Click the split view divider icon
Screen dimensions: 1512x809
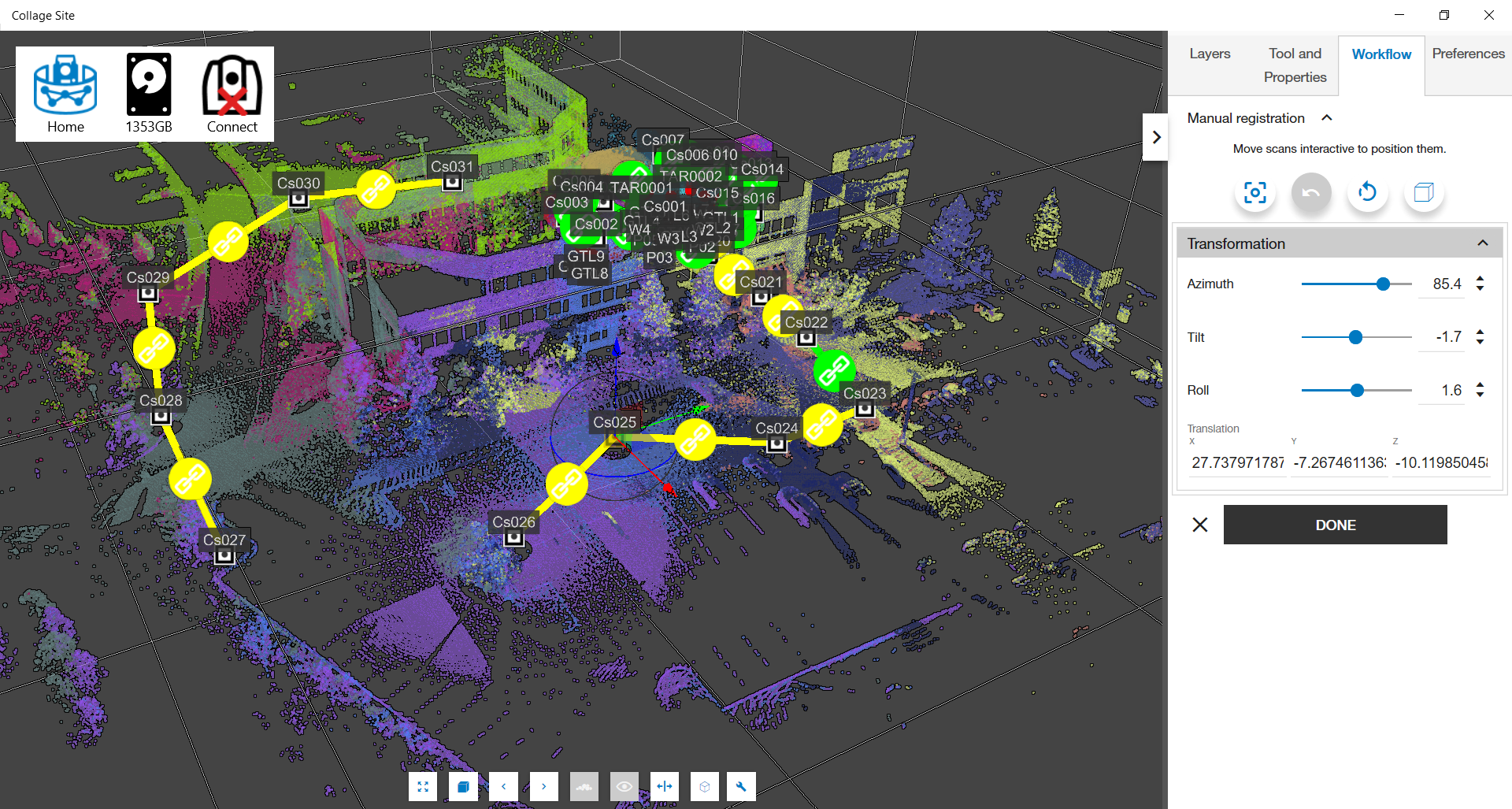[x=665, y=786]
